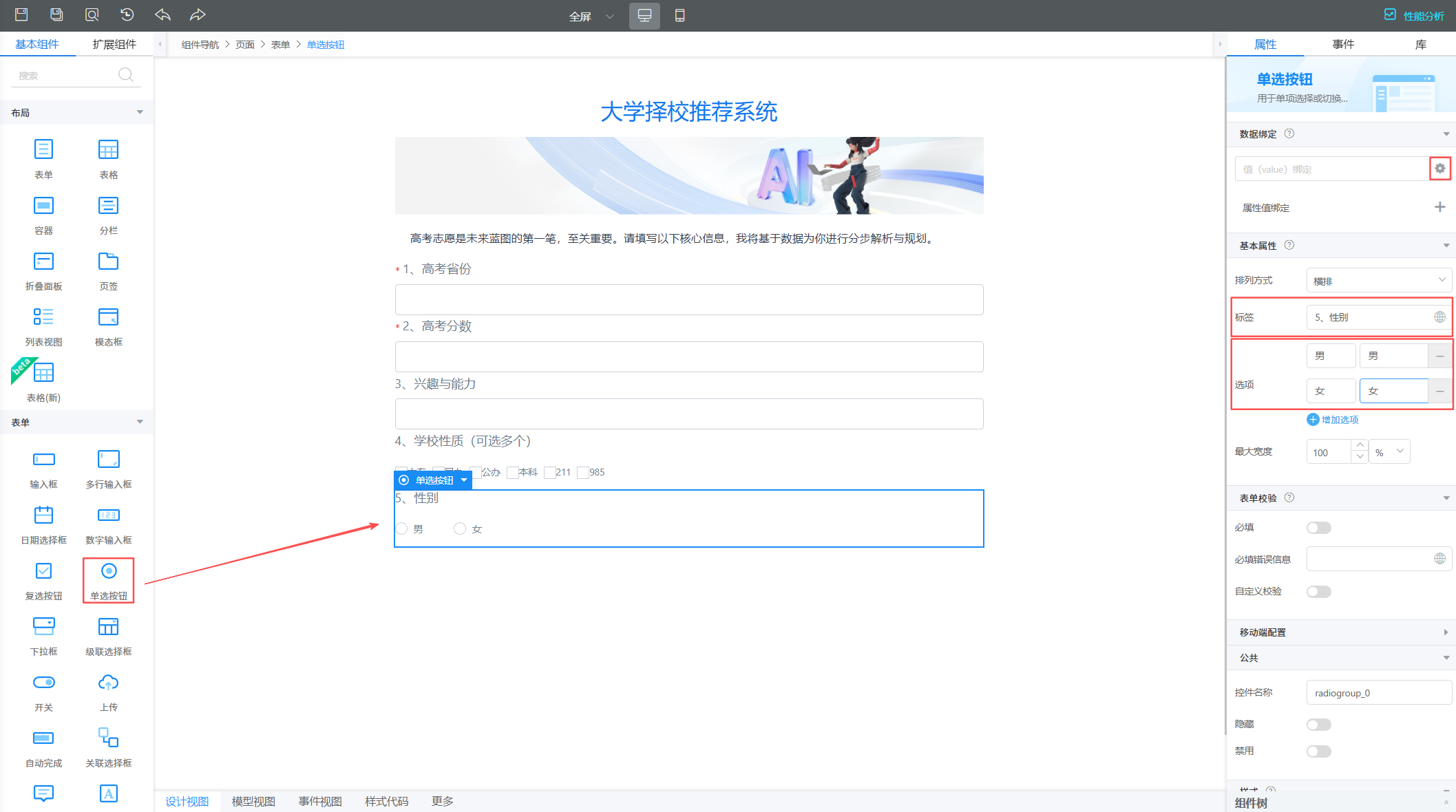Click the 控件名称 radiogroup_0 input field
1456x812 pixels.
pyautogui.click(x=1378, y=693)
